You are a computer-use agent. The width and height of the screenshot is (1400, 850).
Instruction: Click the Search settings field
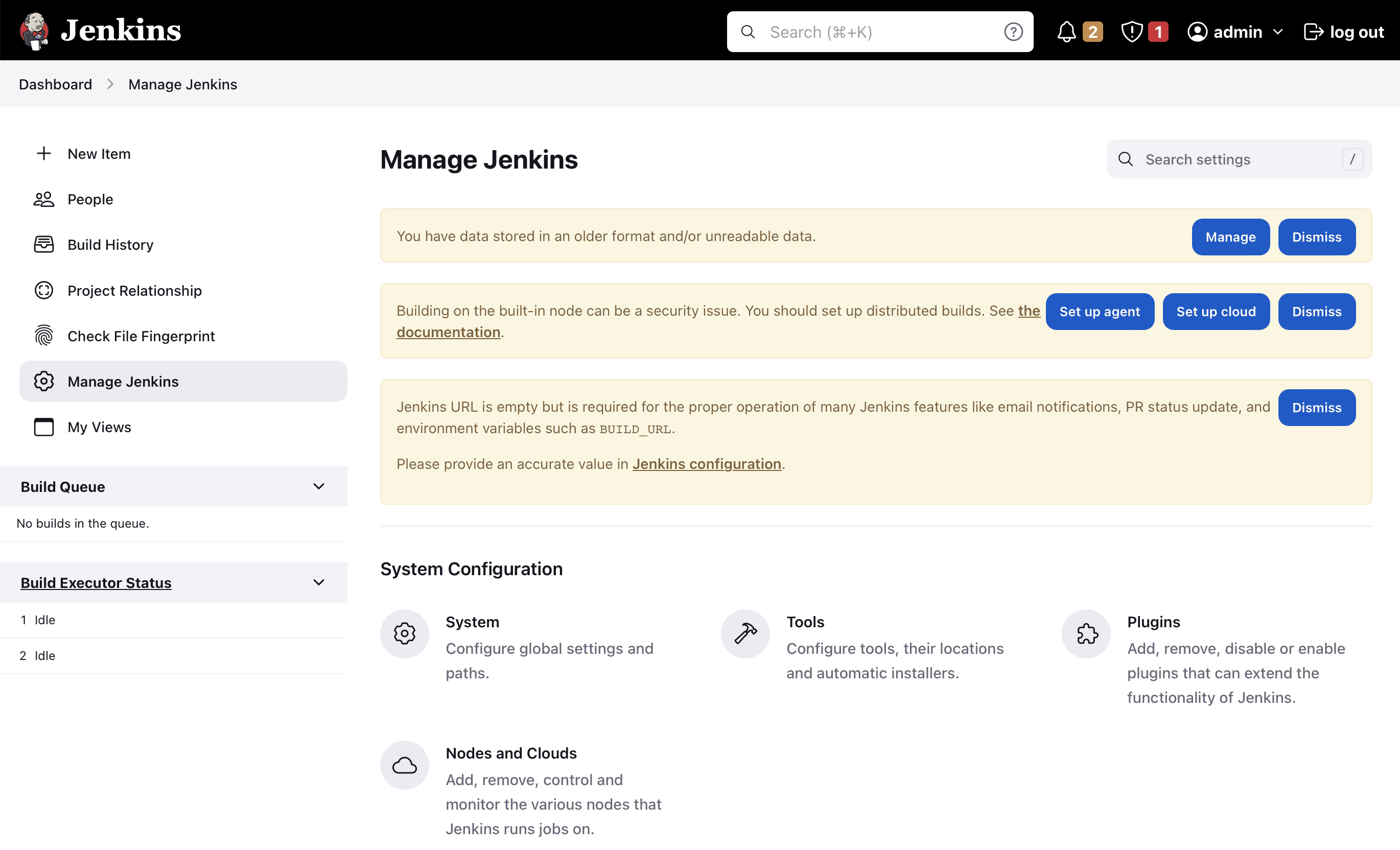[x=1239, y=159]
